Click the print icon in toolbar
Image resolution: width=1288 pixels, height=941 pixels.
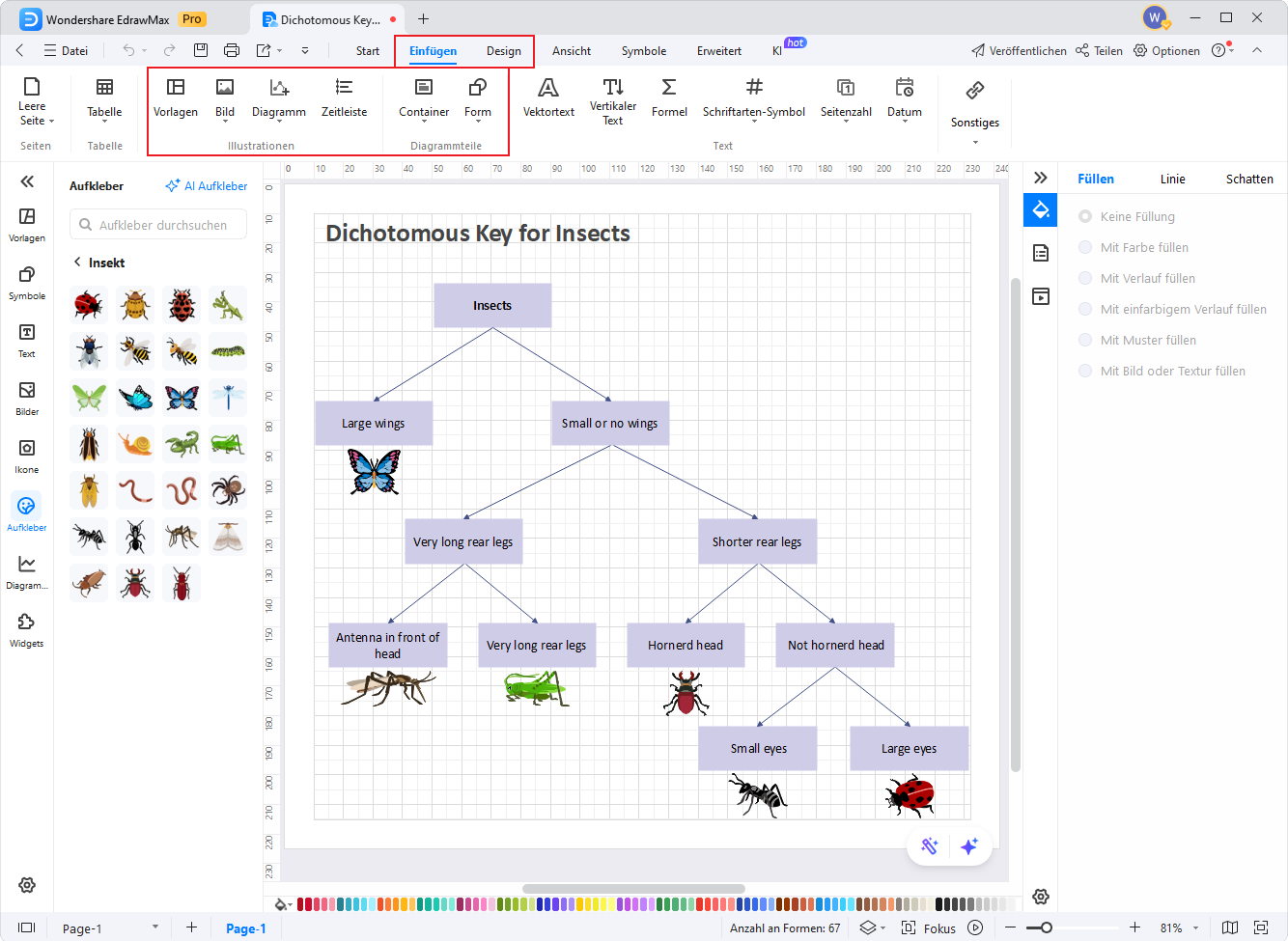[232, 50]
